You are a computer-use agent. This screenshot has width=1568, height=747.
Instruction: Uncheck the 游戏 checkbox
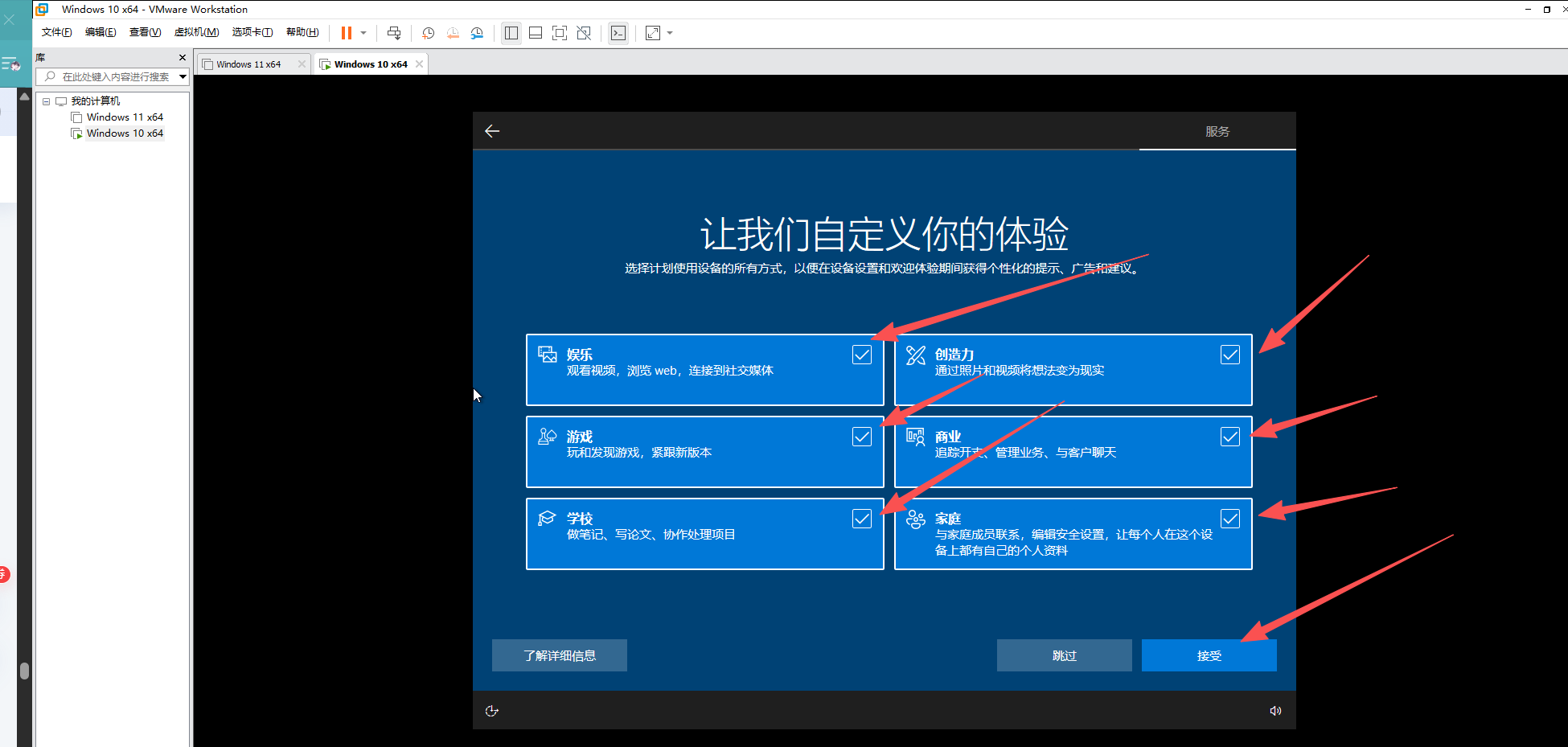(x=862, y=437)
